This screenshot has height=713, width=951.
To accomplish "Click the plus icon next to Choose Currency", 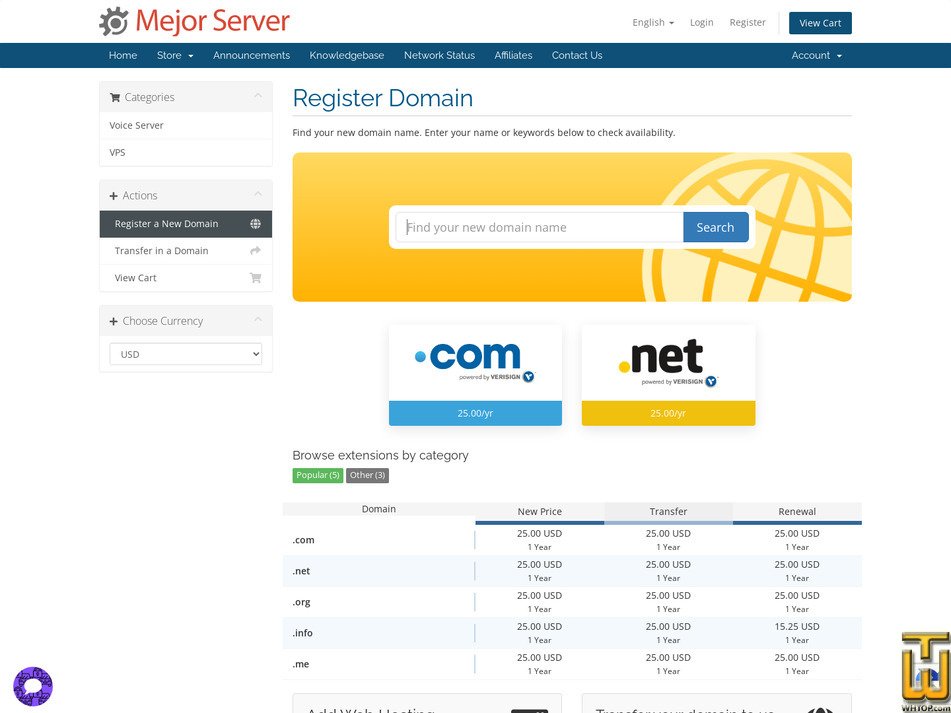I will pyautogui.click(x=113, y=321).
